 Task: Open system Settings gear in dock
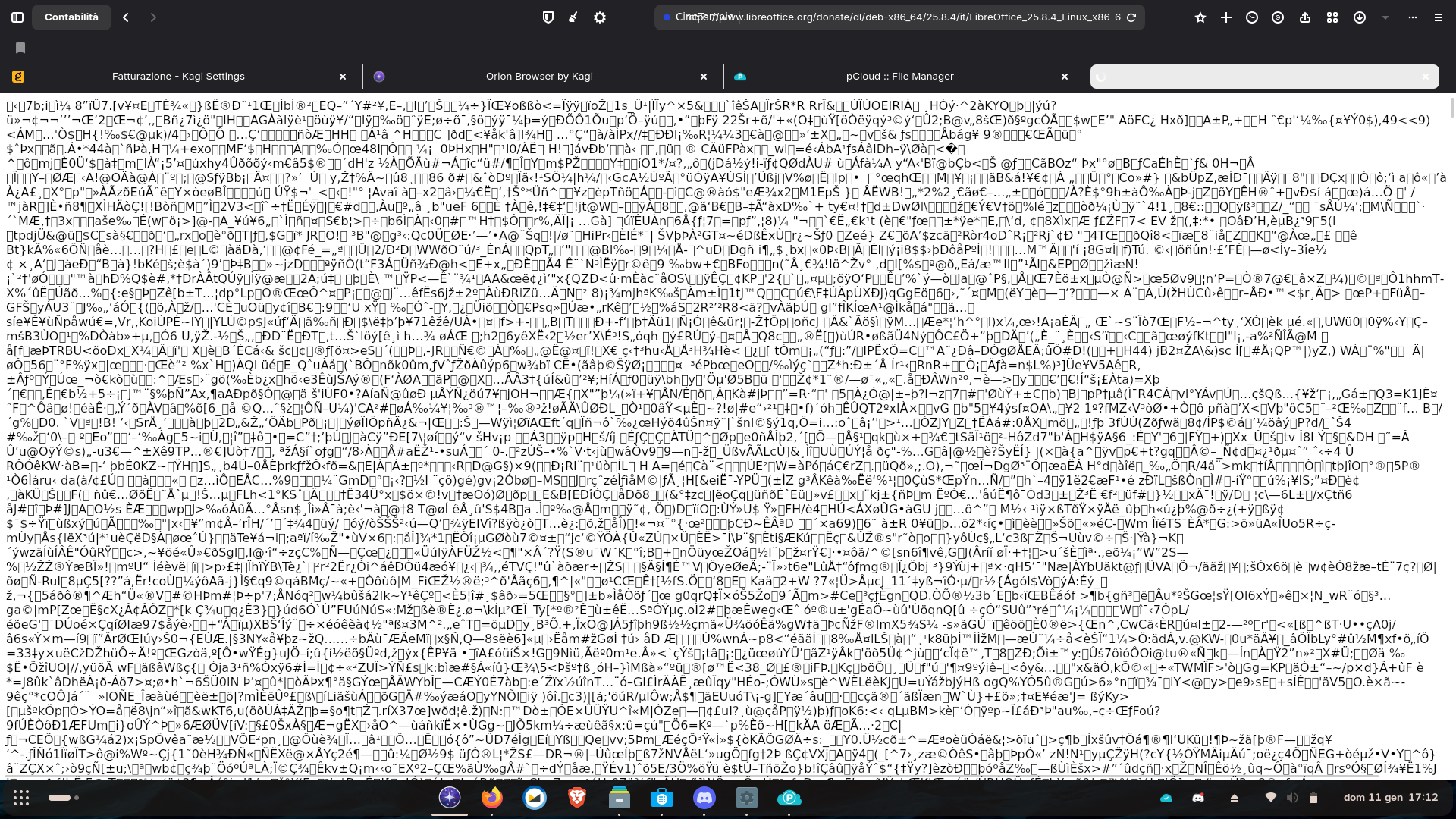(x=747, y=798)
